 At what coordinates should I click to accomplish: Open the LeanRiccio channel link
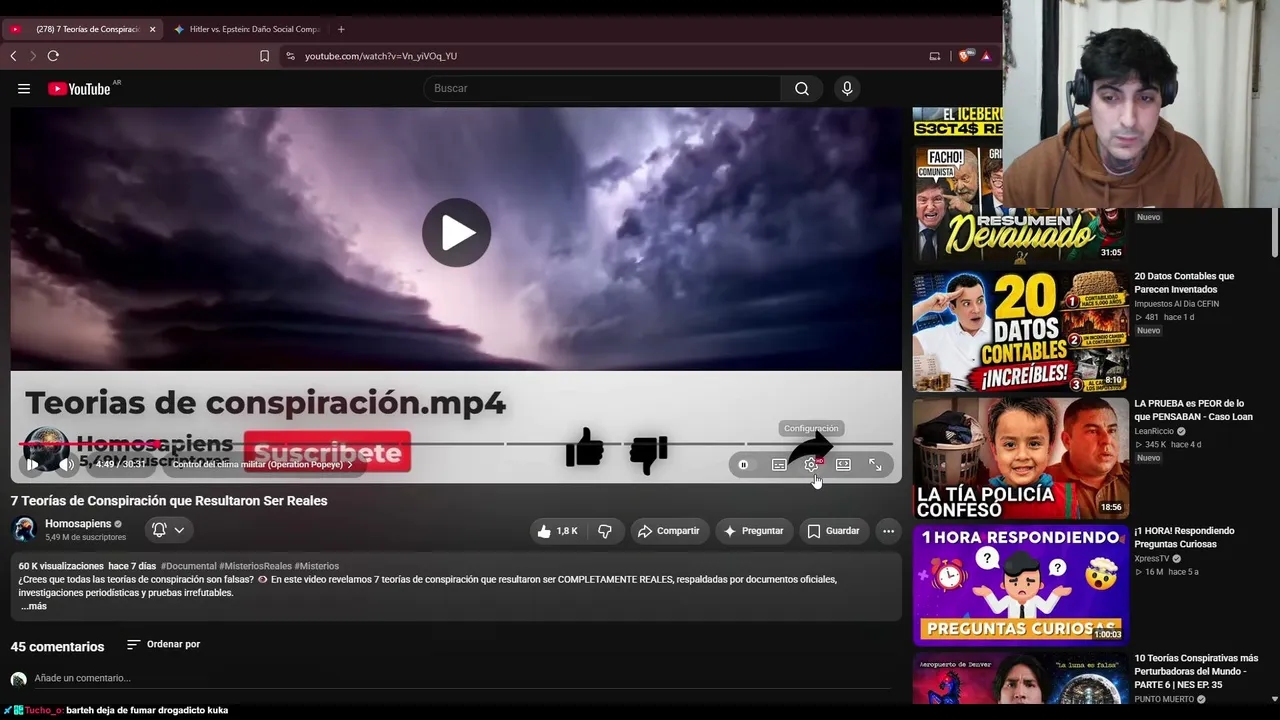(x=1154, y=431)
